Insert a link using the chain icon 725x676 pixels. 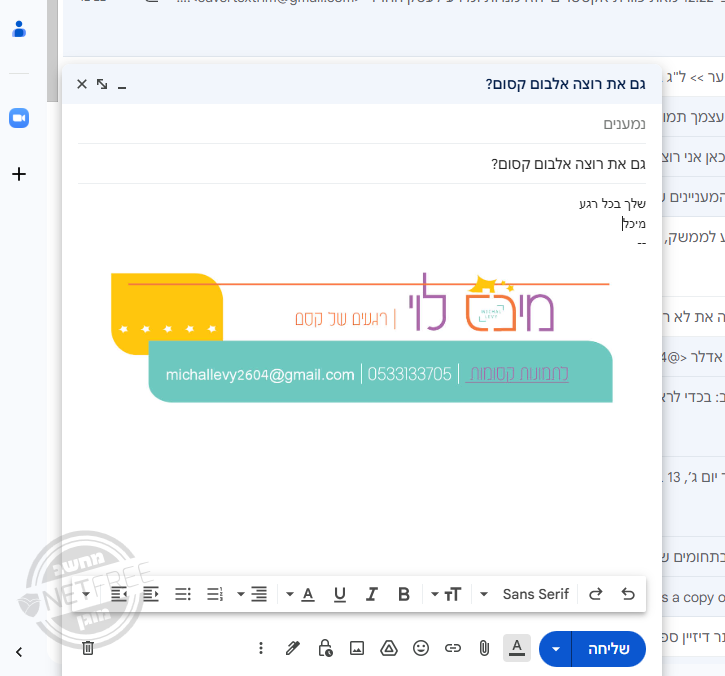(x=453, y=648)
